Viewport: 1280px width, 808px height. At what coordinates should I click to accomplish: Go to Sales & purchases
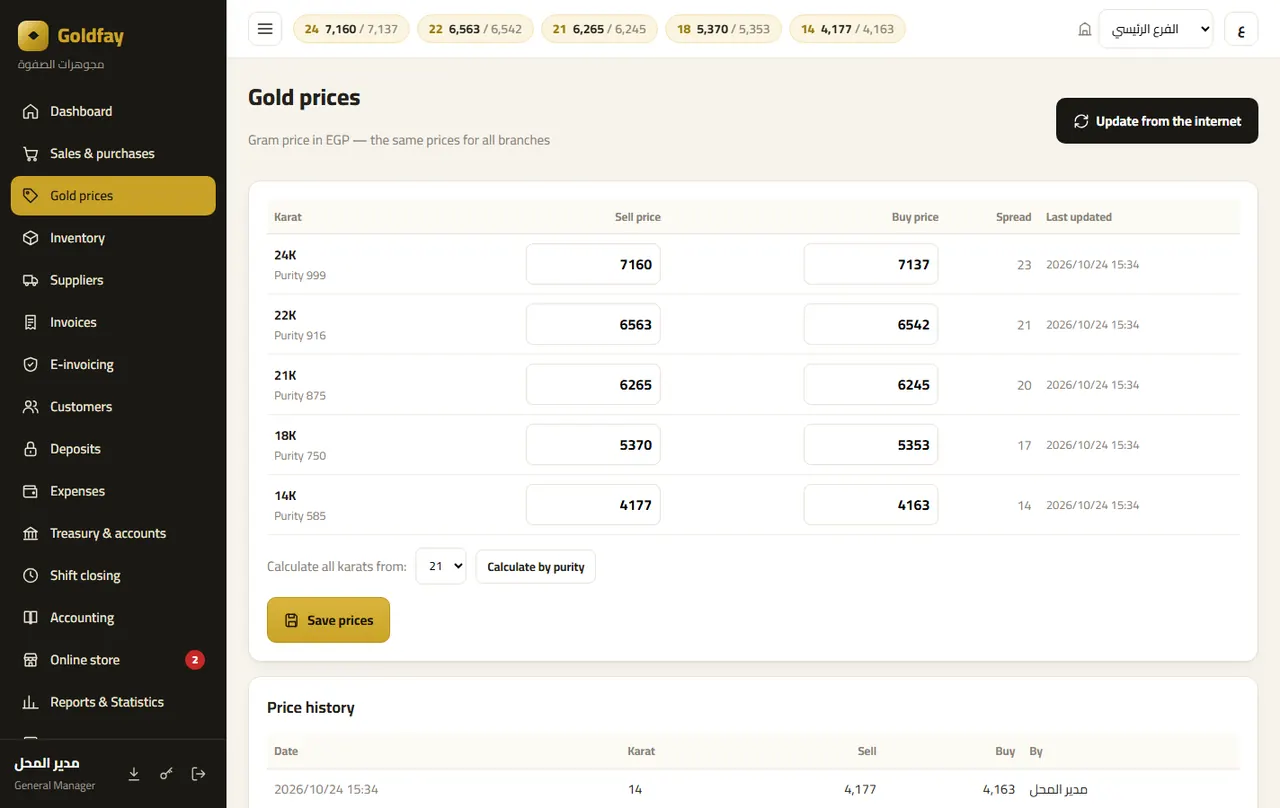pyautogui.click(x=113, y=153)
